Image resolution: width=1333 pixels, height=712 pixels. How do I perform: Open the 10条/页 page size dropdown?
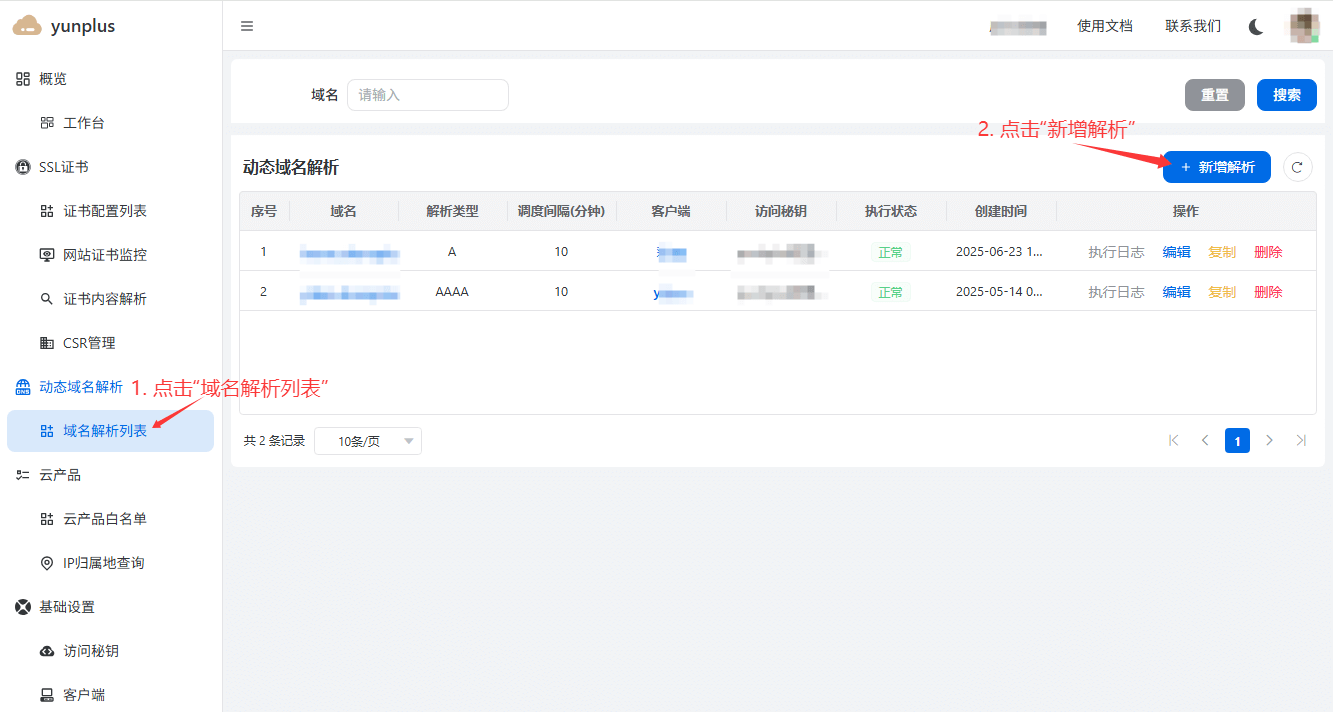coord(367,441)
